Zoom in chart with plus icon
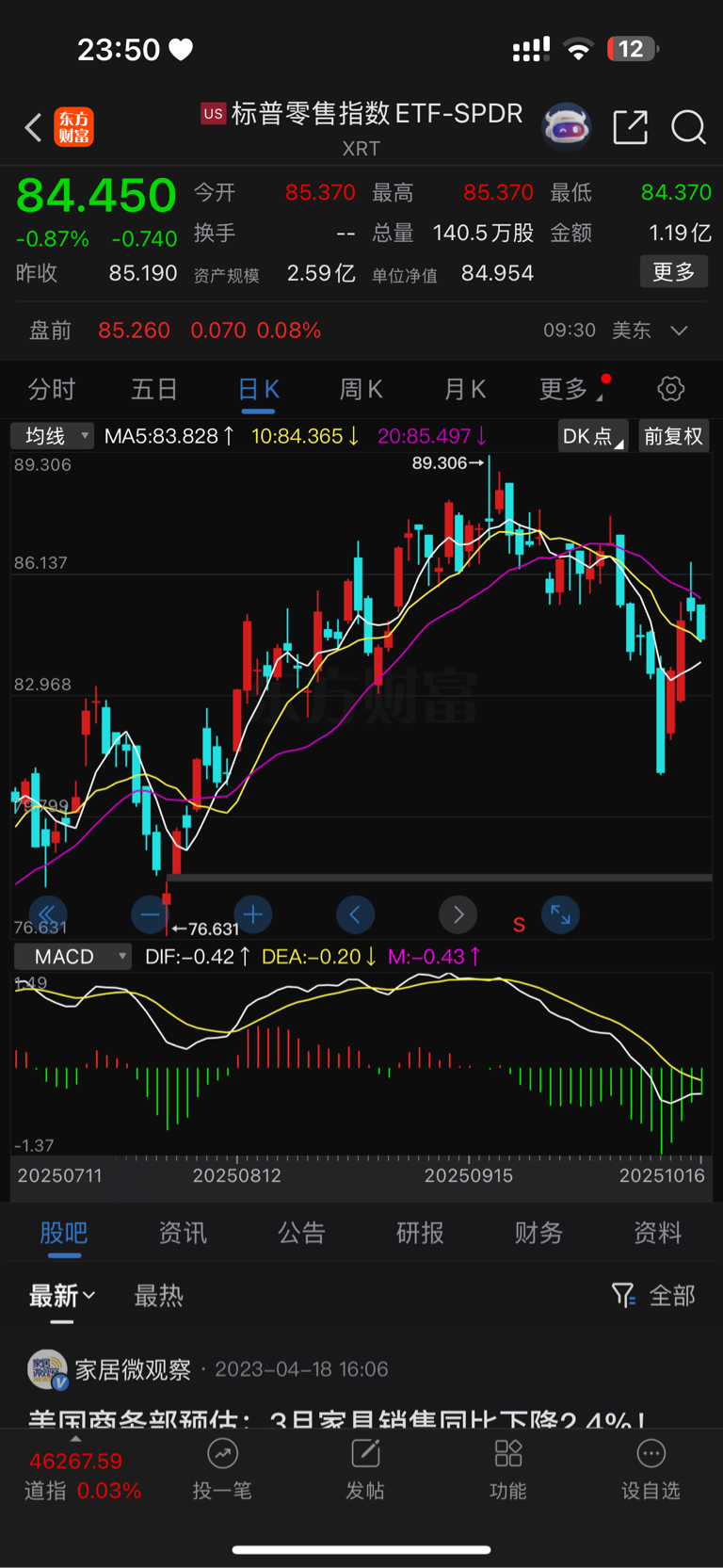723x1568 pixels. tap(252, 913)
